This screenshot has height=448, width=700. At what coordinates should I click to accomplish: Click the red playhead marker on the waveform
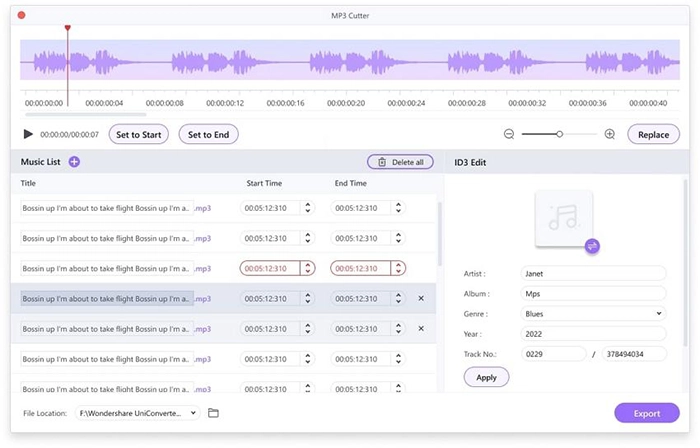pyautogui.click(x=67, y=28)
